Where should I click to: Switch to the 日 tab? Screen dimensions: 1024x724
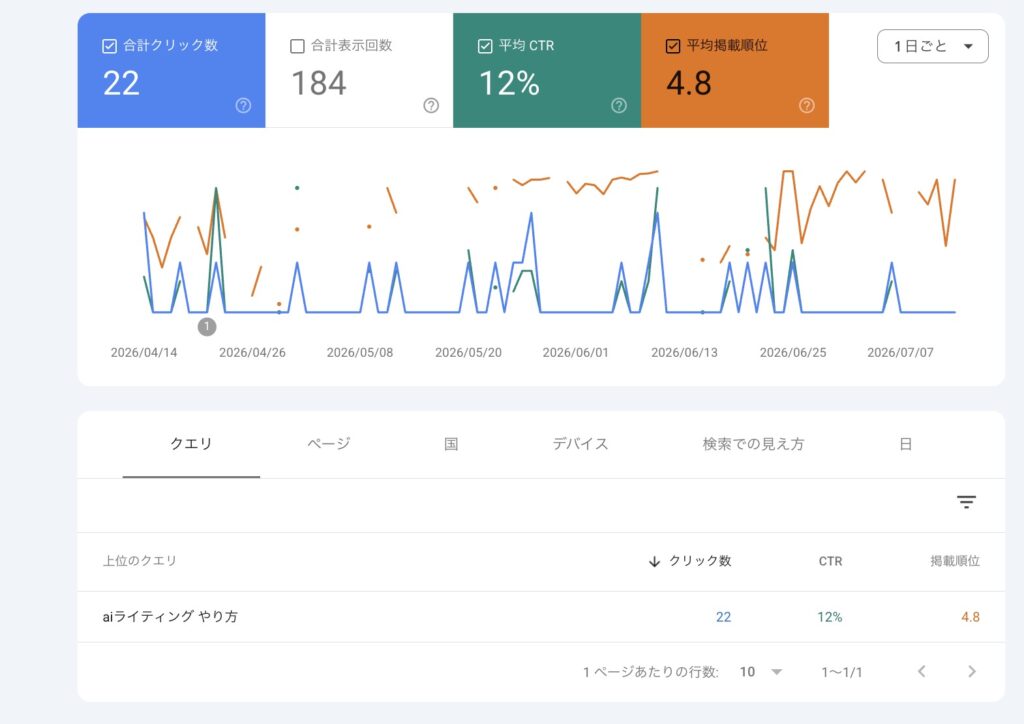(x=905, y=444)
